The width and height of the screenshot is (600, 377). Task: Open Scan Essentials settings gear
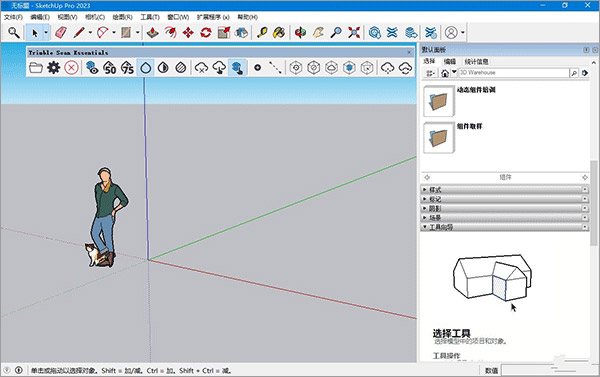pos(54,68)
